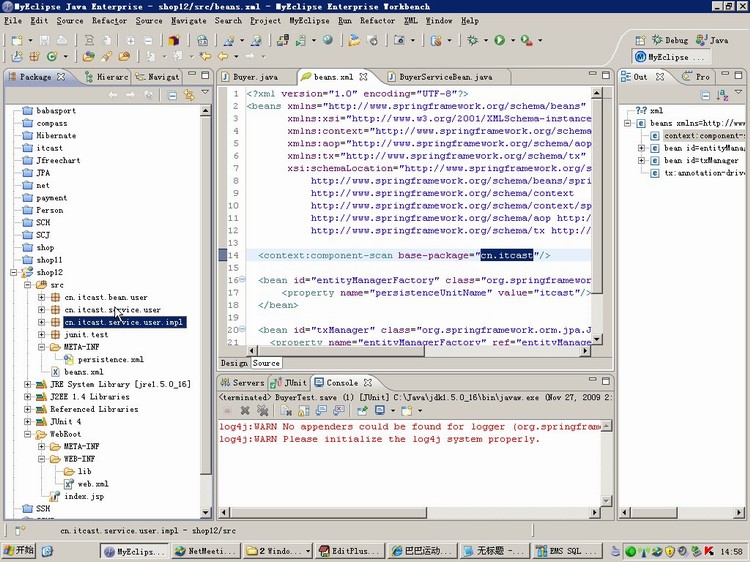Image resolution: width=750 pixels, height=562 pixels.
Task: Click the 3D box package toolbar icon
Action: [x=174, y=41]
